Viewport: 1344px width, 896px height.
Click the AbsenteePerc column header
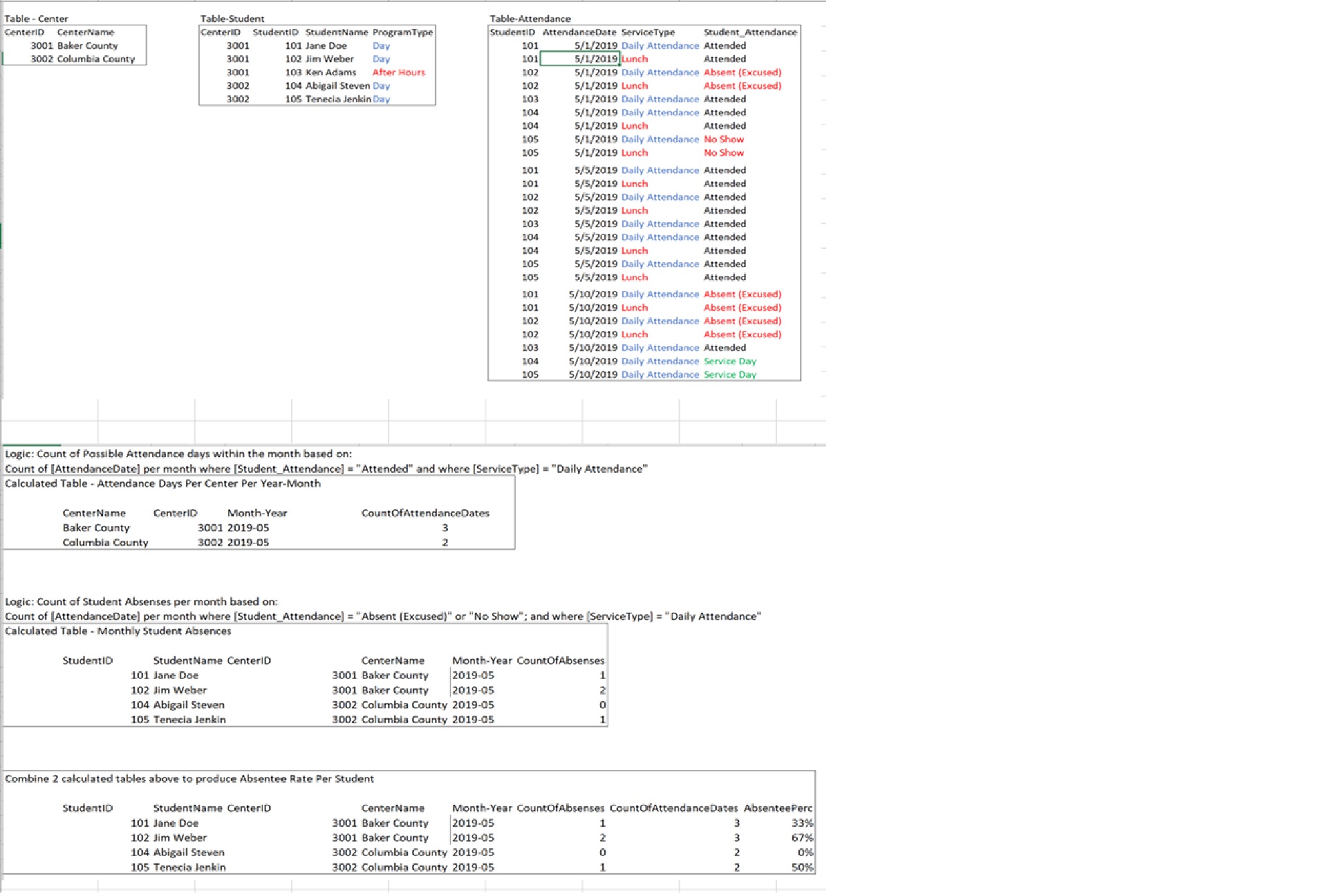coord(778,808)
